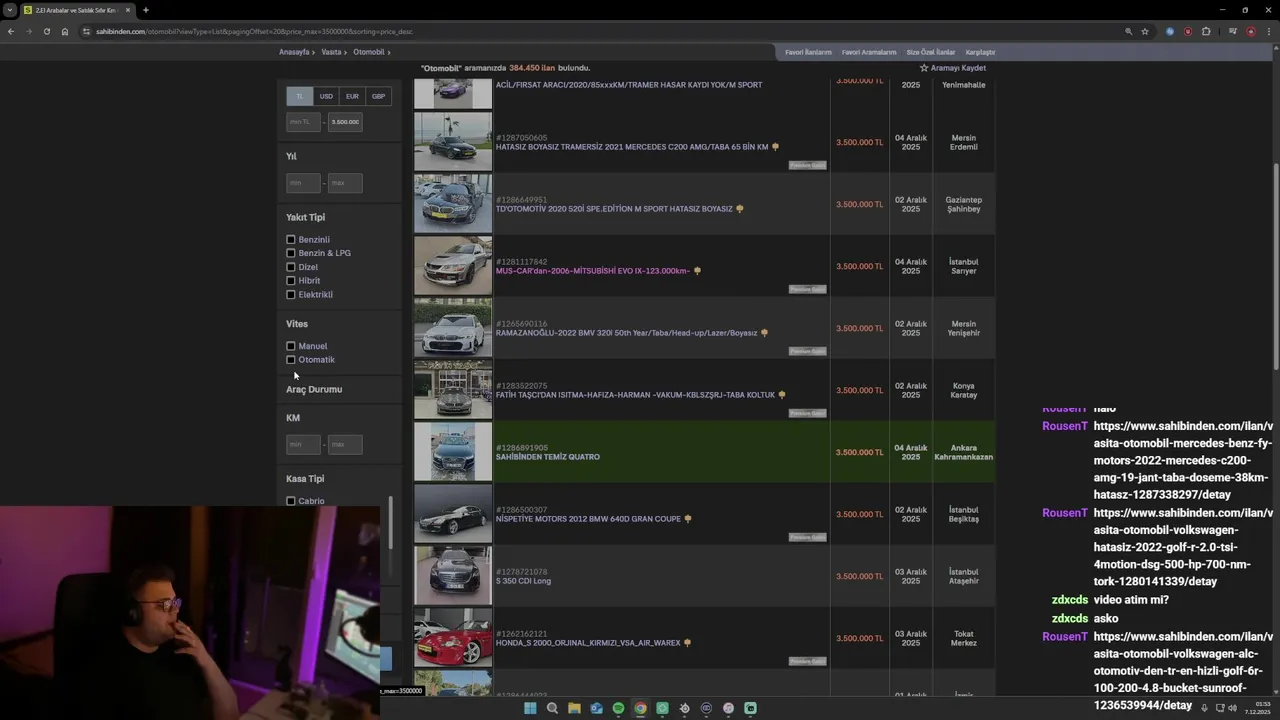The height and width of the screenshot is (720, 1280).
Task: Open the zoom magnifier in address bar
Action: click(1128, 31)
